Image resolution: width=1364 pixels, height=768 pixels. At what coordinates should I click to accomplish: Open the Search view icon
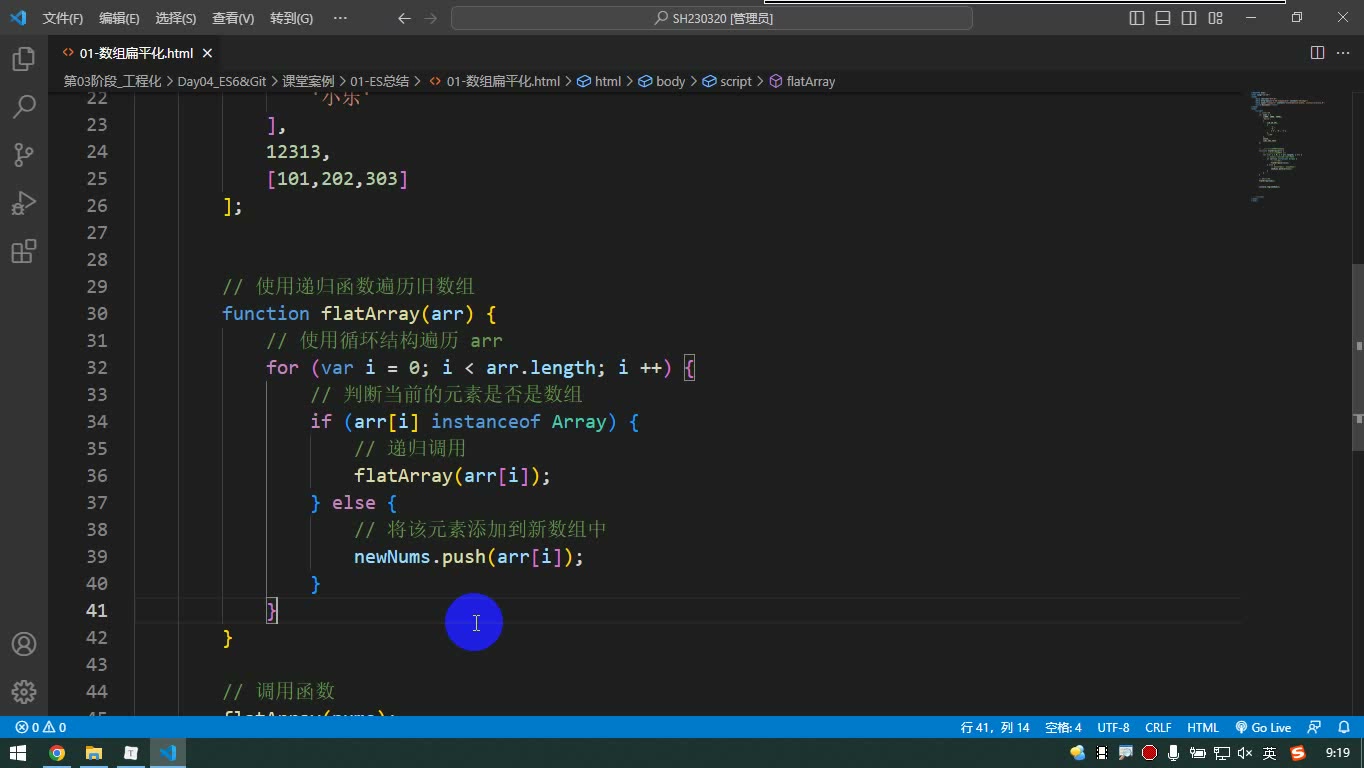click(x=24, y=107)
